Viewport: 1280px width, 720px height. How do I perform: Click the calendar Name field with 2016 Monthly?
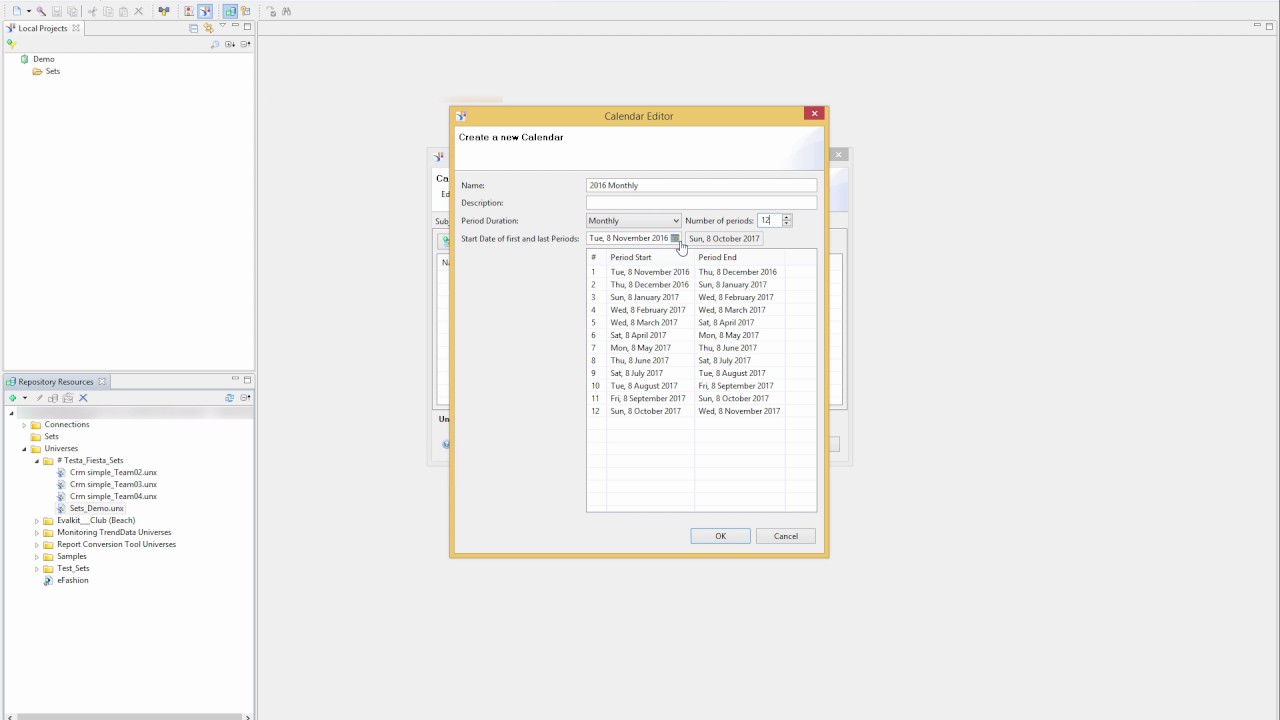tap(701, 185)
